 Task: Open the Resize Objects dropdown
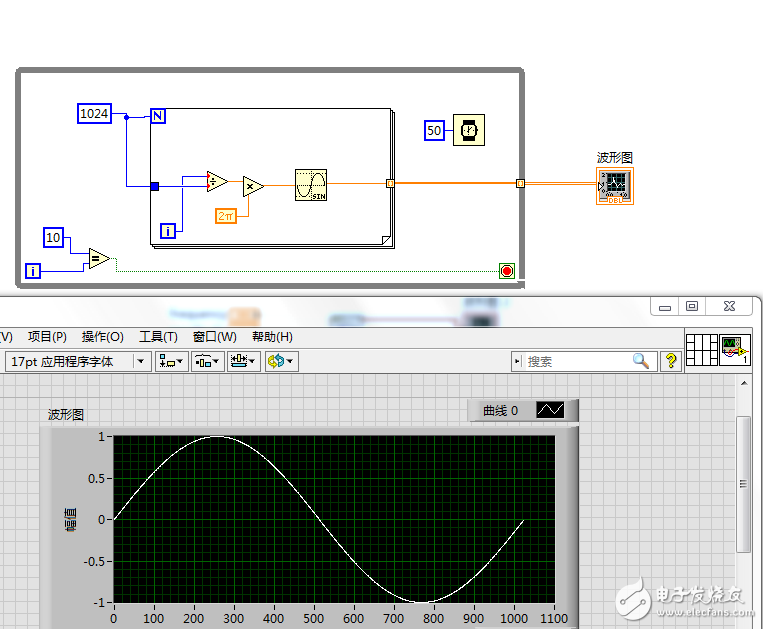pyautogui.click(x=244, y=361)
